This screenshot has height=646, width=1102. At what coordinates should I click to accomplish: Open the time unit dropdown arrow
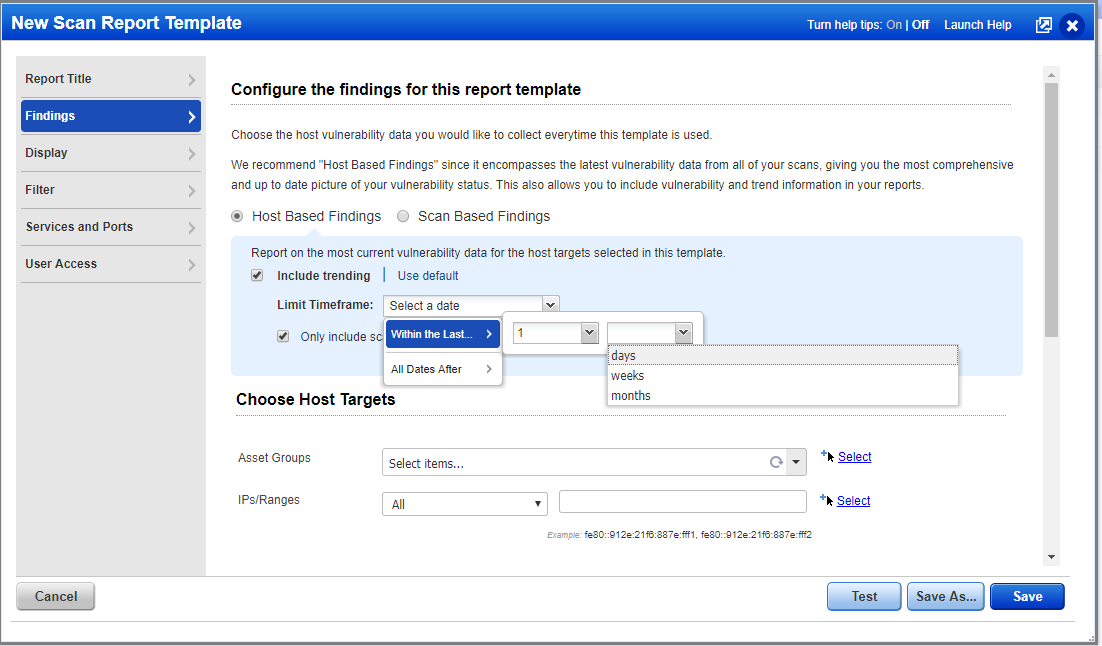point(683,333)
